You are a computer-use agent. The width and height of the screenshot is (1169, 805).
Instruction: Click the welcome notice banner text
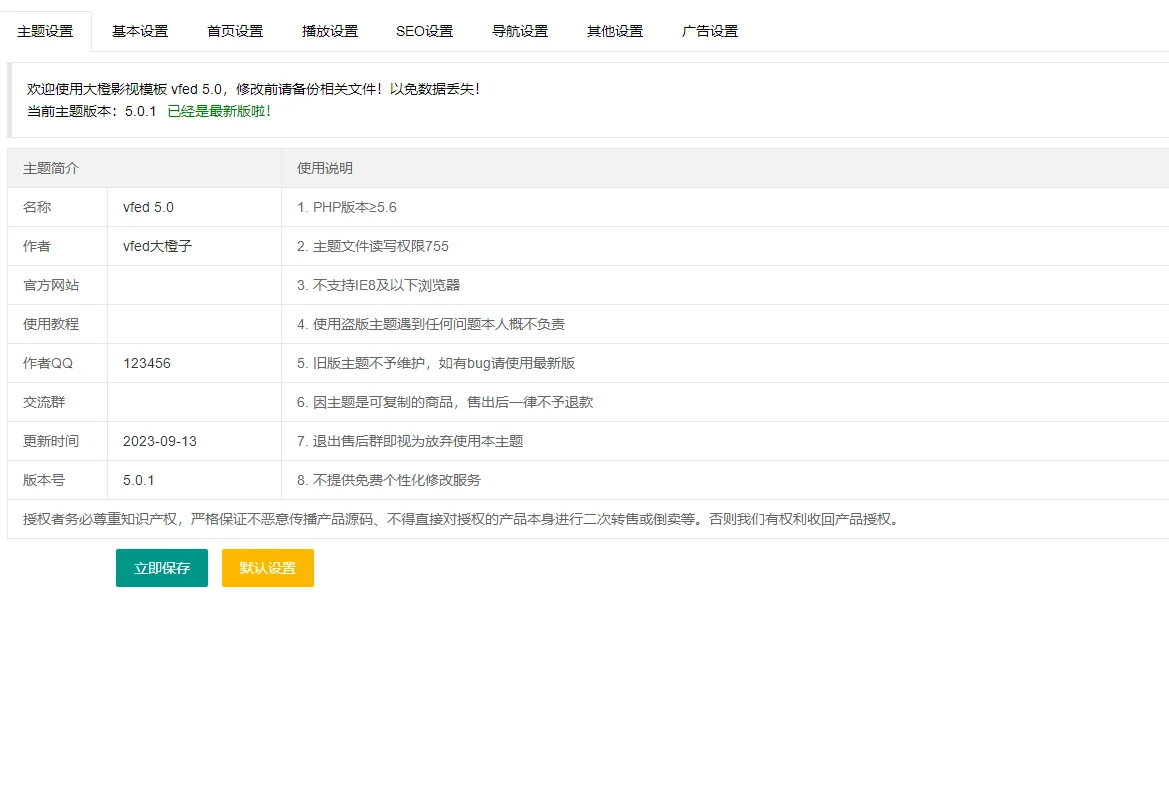253,88
